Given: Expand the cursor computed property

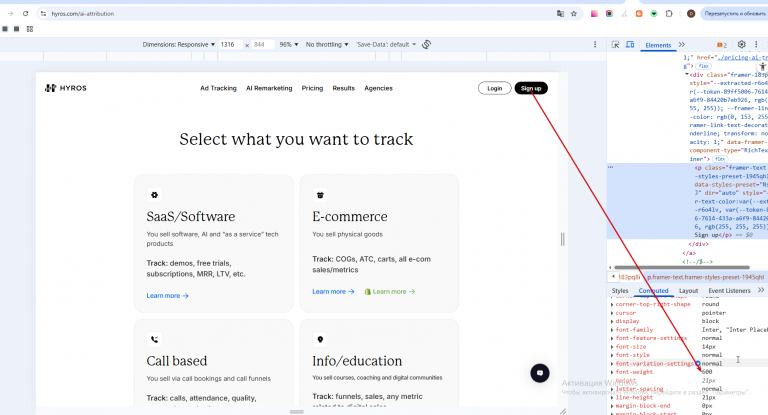Looking at the screenshot, I should (612, 313).
